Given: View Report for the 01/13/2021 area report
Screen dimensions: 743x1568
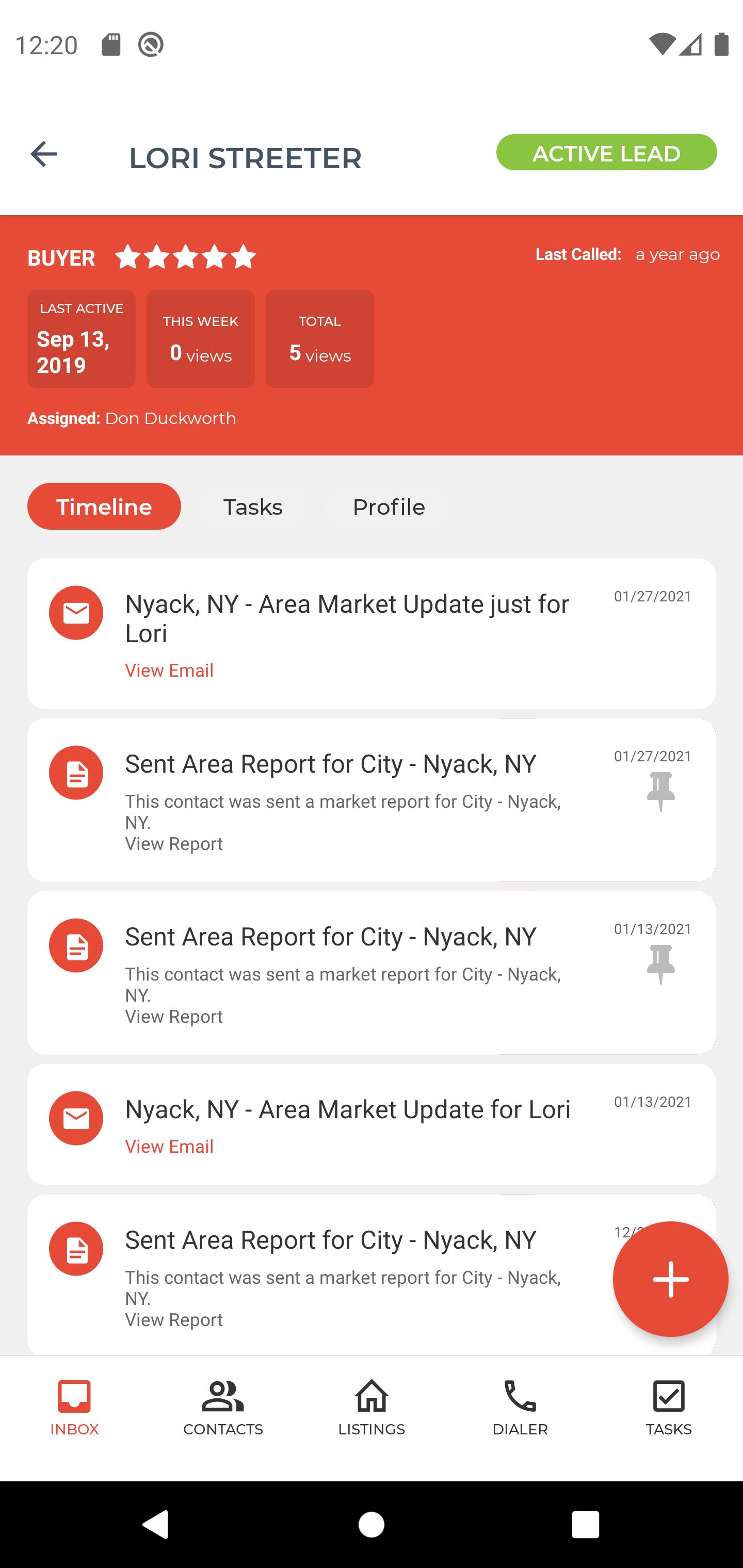Looking at the screenshot, I should click(173, 1017).
